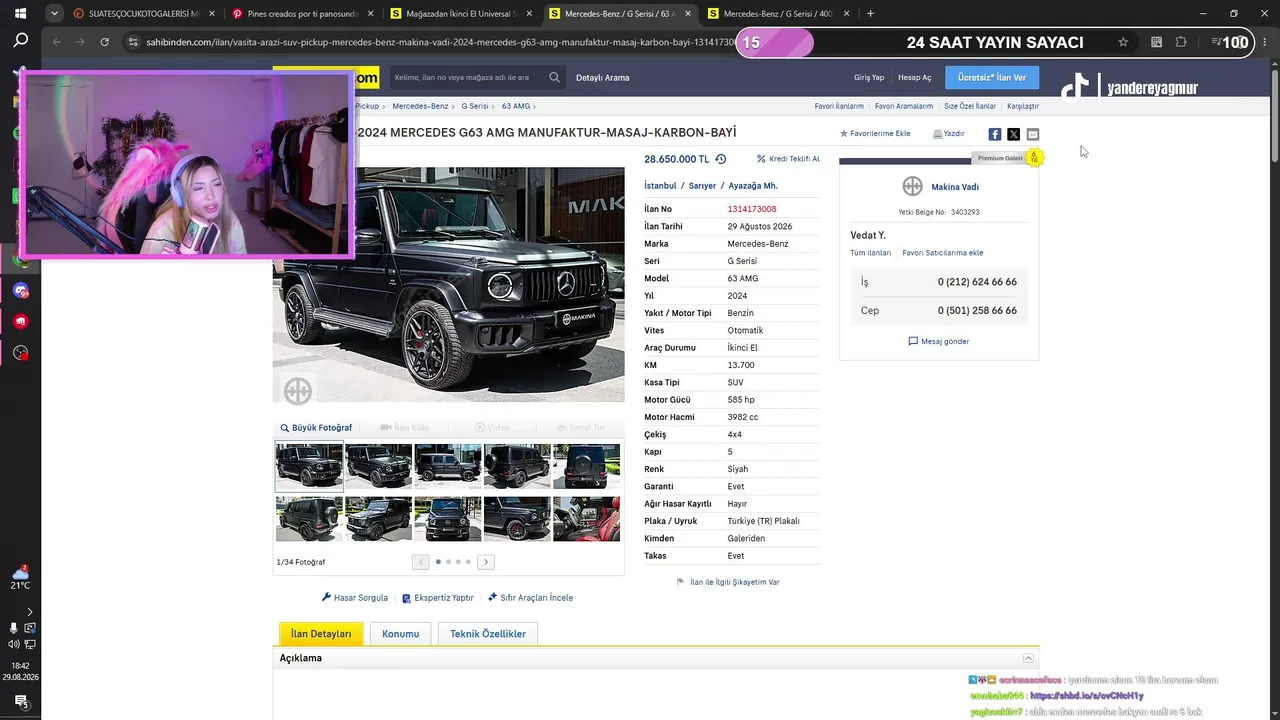Go to previous page of thumbnails
The height and width of the screenshot is (720, 1280).
(x=421, y=562)
